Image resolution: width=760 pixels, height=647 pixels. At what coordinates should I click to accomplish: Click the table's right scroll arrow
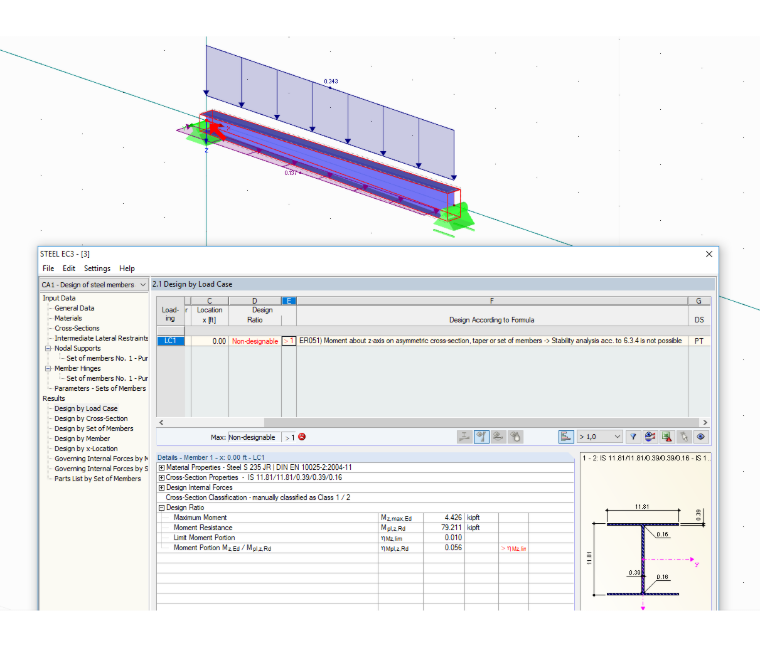point(705,422)
